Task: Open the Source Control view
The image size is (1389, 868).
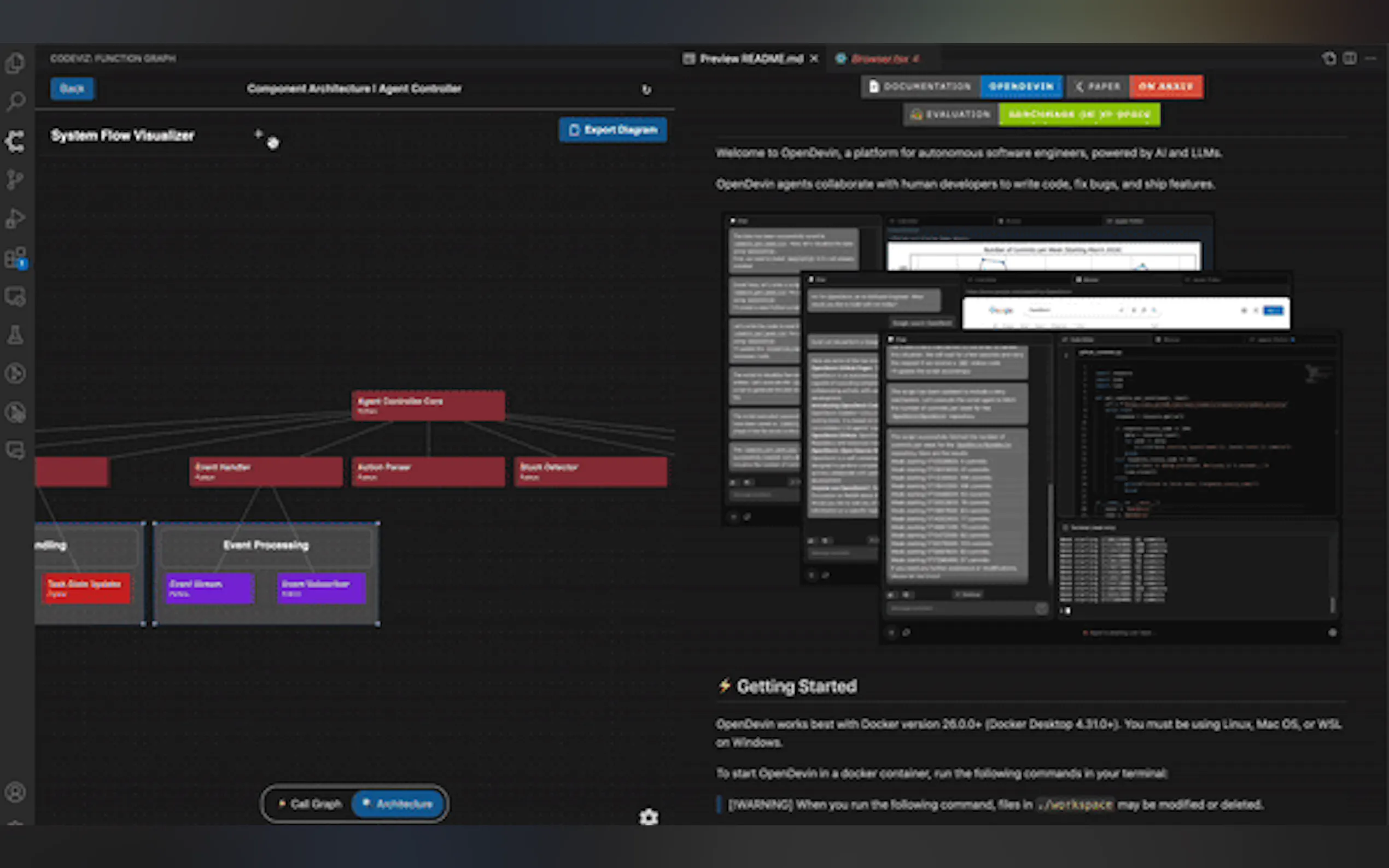Action: [15, 180]
